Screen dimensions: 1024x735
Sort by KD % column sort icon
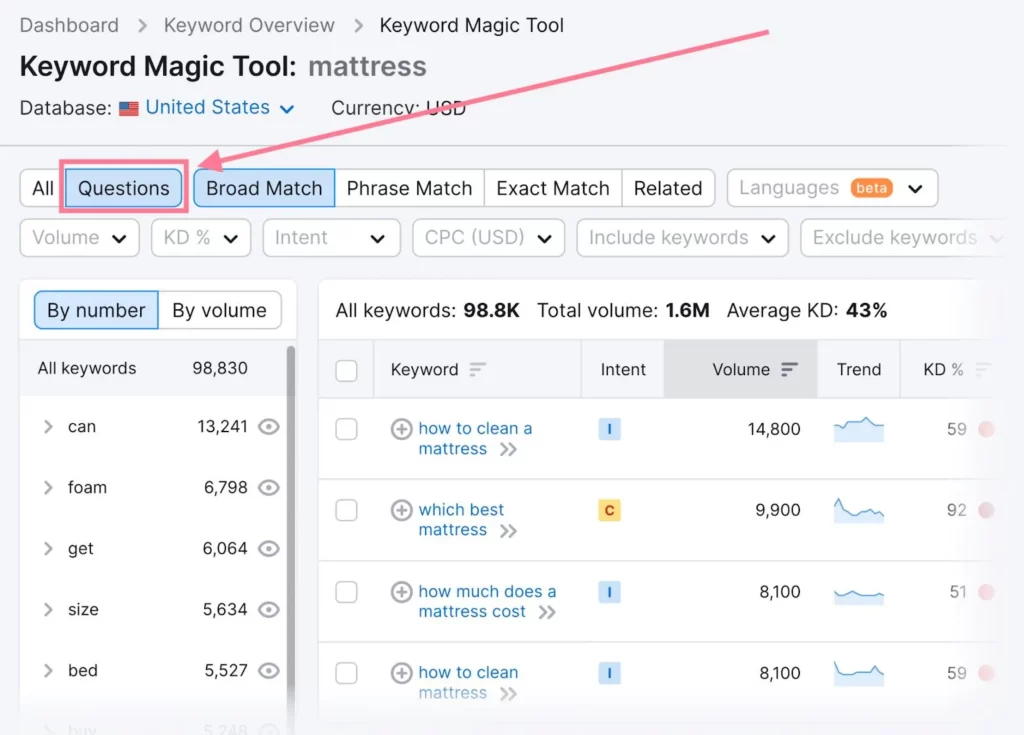982,370
